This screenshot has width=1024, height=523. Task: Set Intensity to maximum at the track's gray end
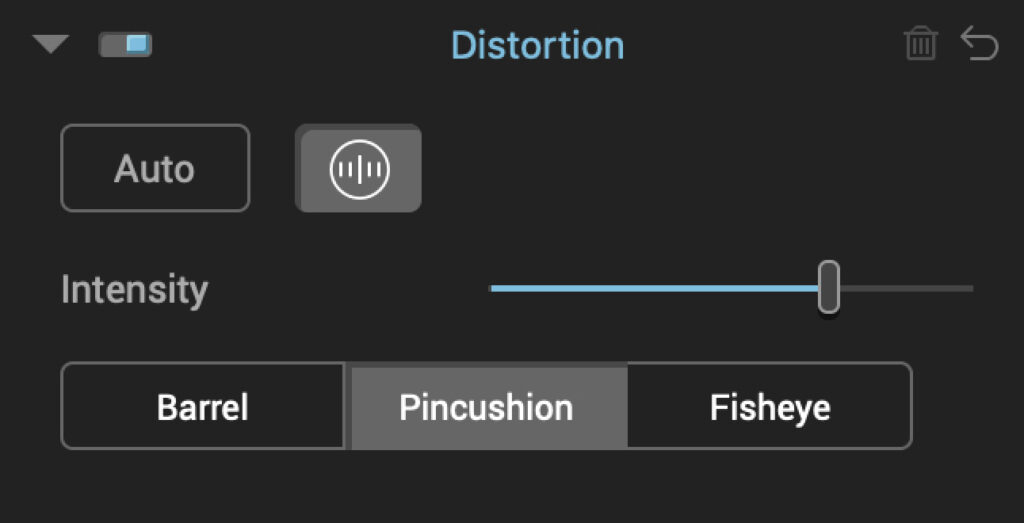[x=970, y=288]
